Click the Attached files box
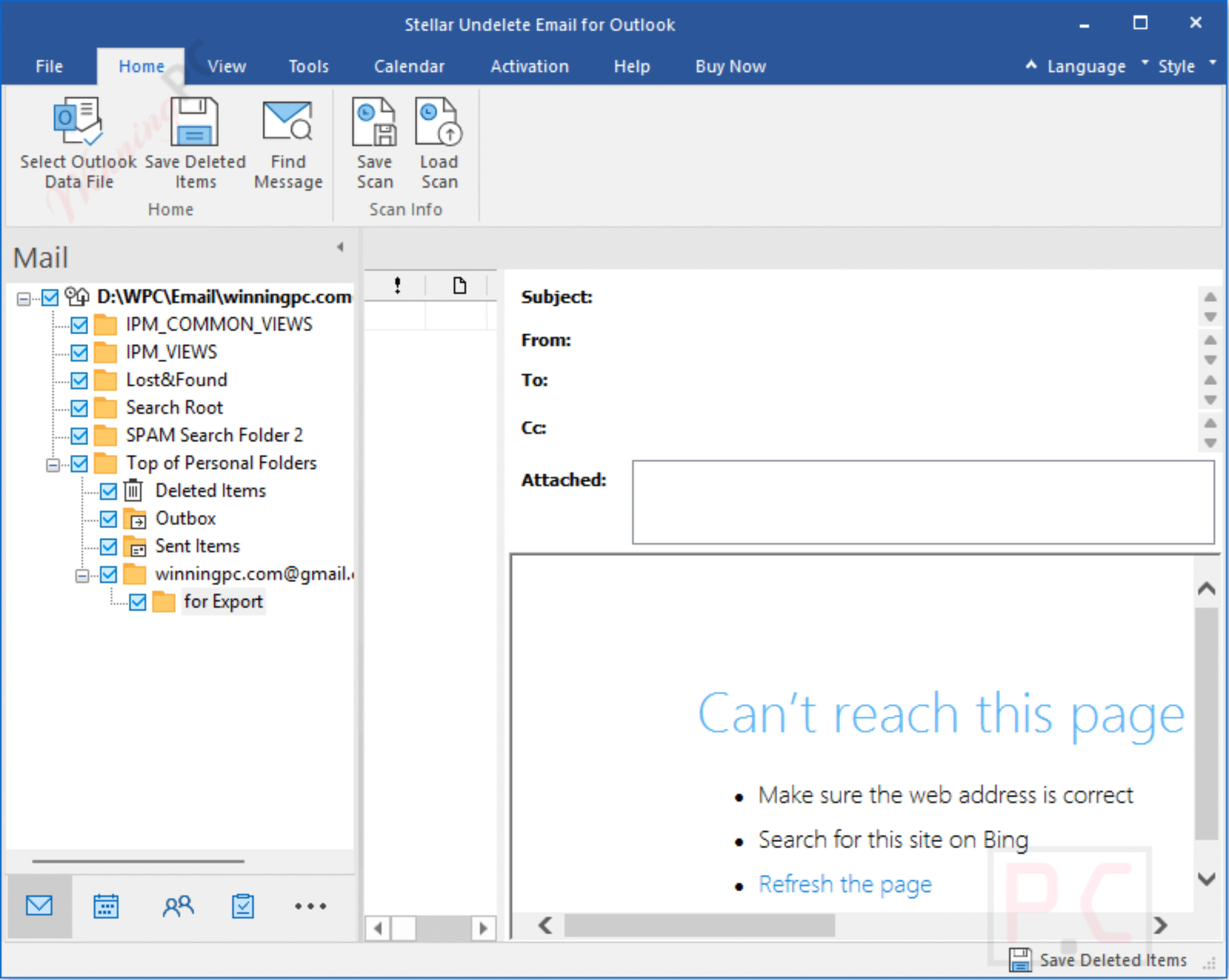 (x=923, y=502)
